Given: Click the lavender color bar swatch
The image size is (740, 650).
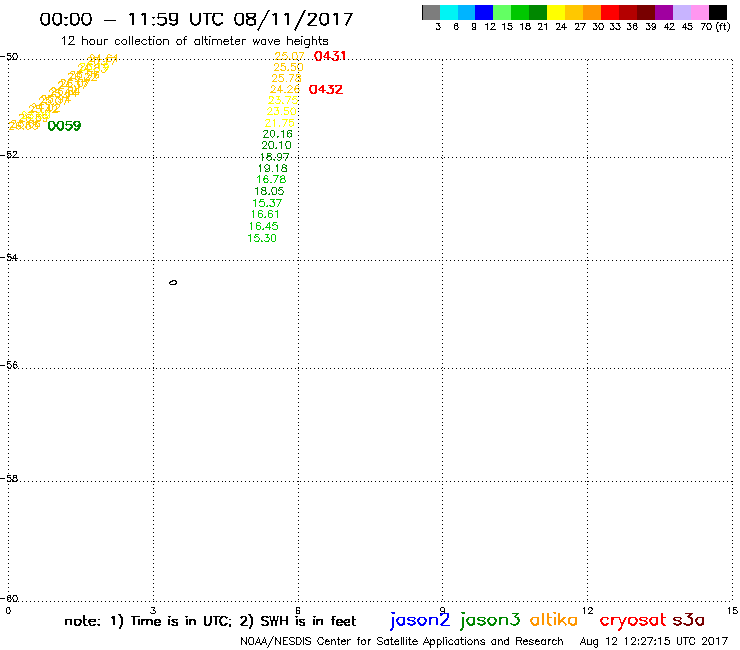Looking at the screenshot, I should (681, 12).
